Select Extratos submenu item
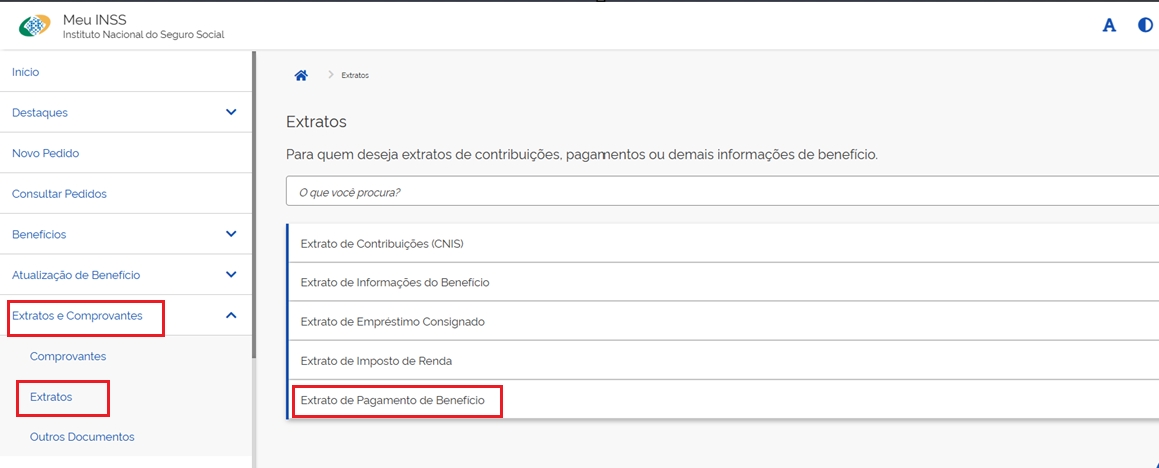Viewport: 1159px width, 468px height. point(51,397)
